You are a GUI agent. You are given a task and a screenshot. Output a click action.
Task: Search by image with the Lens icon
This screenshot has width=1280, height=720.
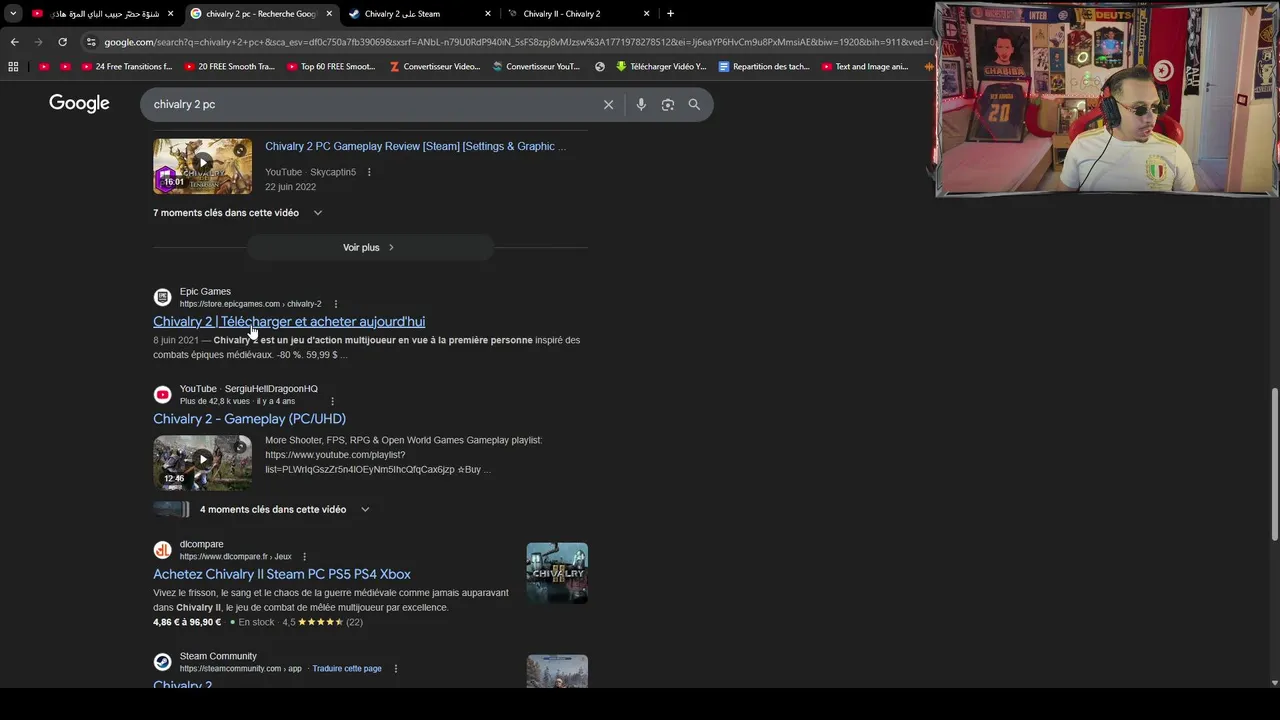(x=668, y=104)
